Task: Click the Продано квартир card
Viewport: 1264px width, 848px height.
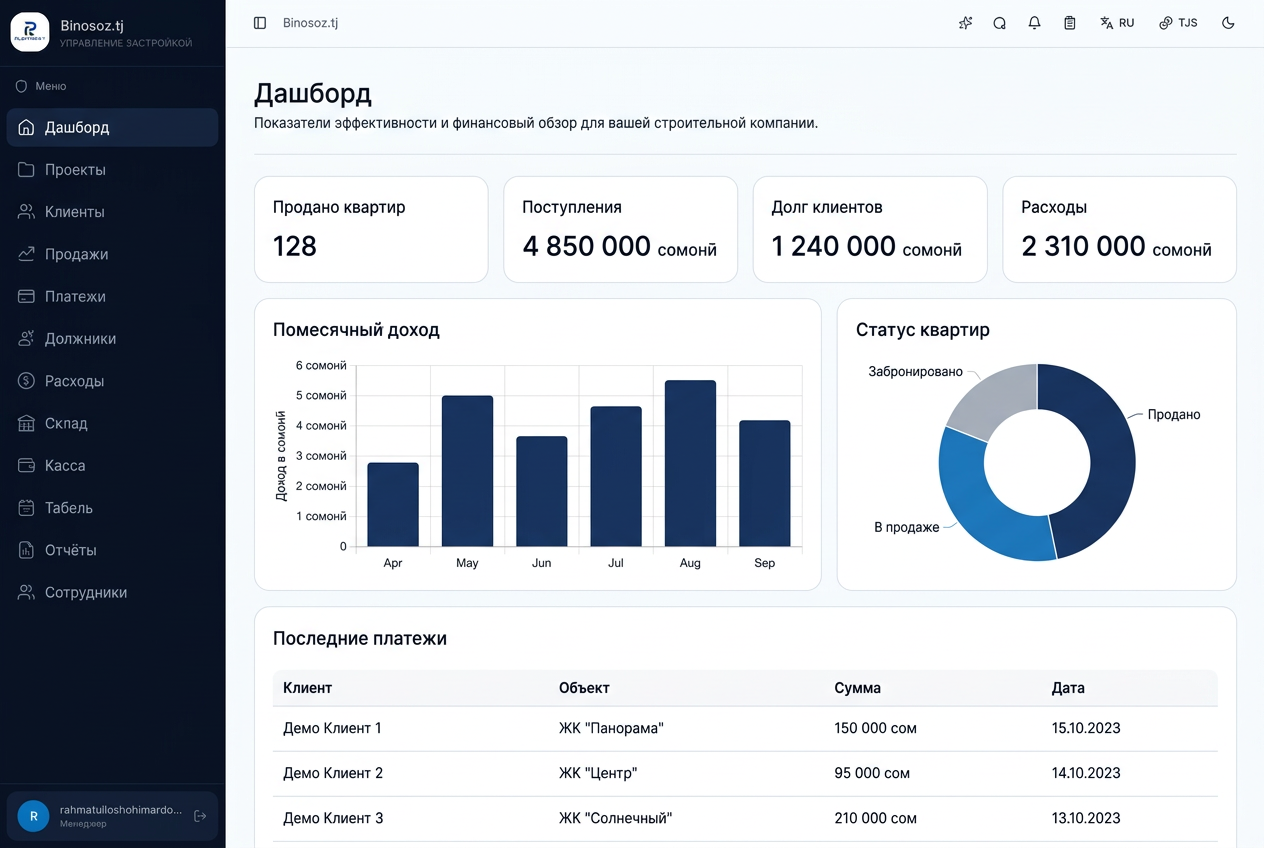Action: pyautogui.click(x=371, y=230)
